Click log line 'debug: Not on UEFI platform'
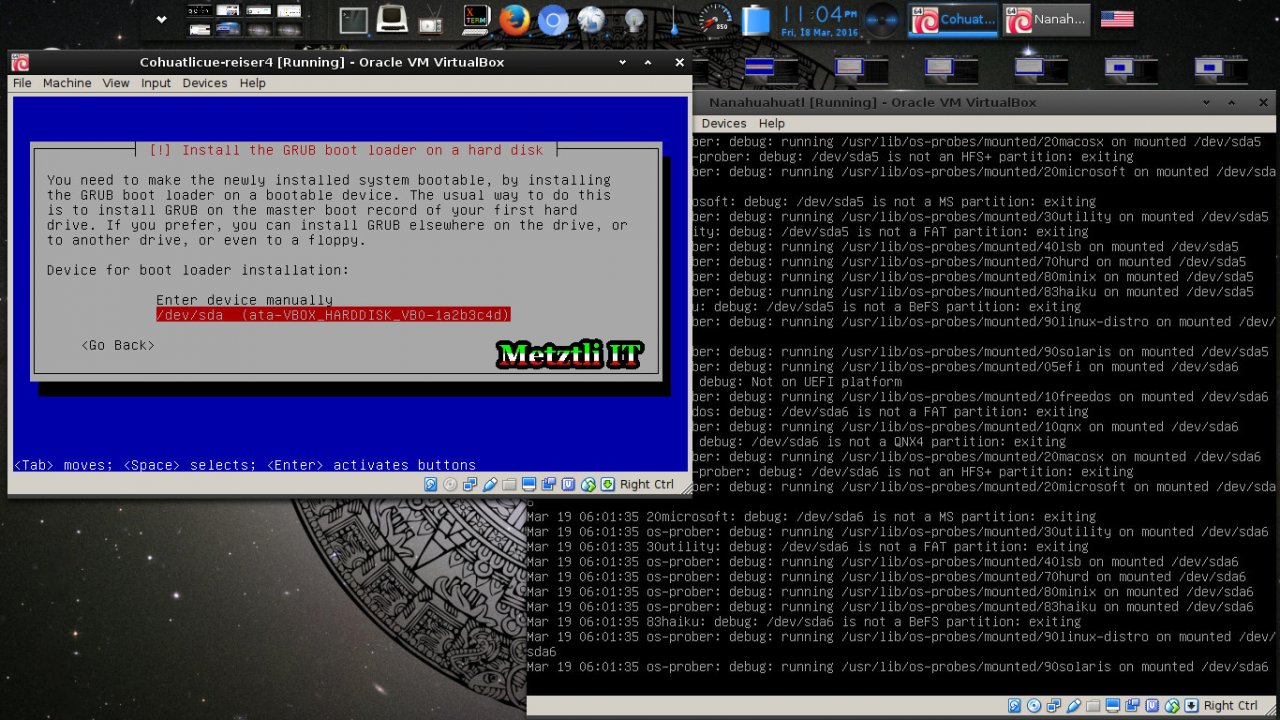This screenshot has height=720, width=1280. [x=800, y=382]
